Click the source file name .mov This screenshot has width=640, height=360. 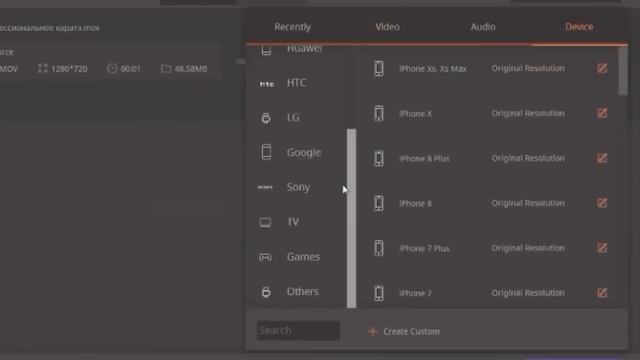click(x=50, y=28)
